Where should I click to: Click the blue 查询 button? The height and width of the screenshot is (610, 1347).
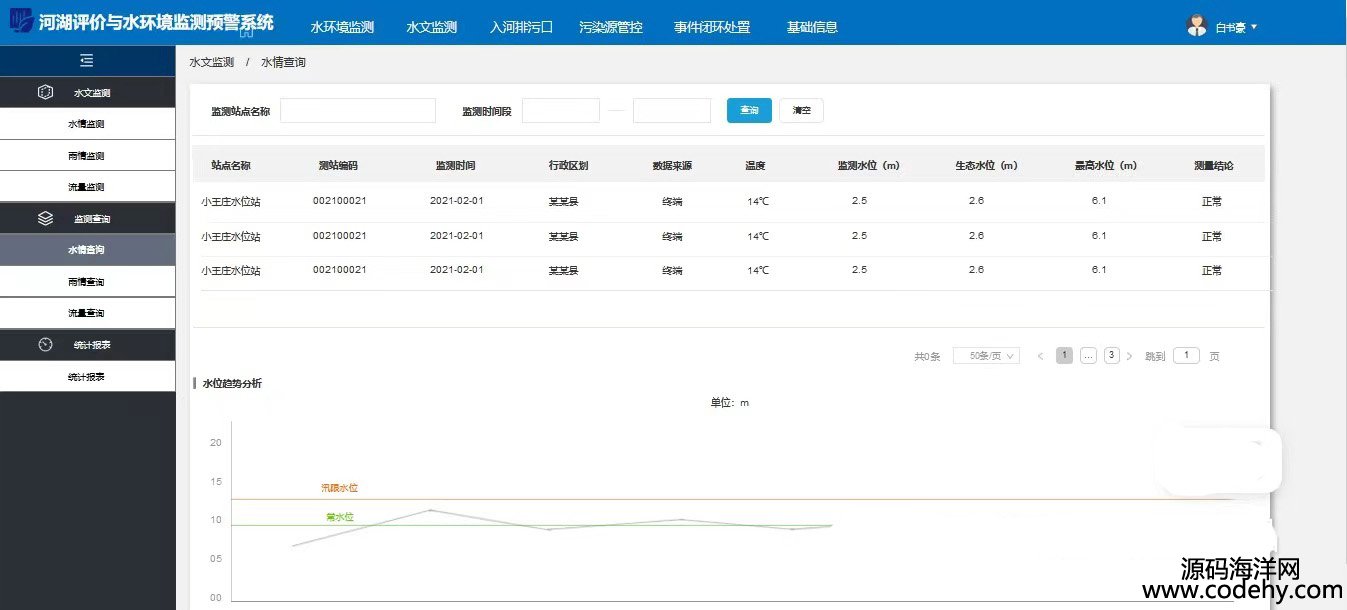click(x=749, y=110)
